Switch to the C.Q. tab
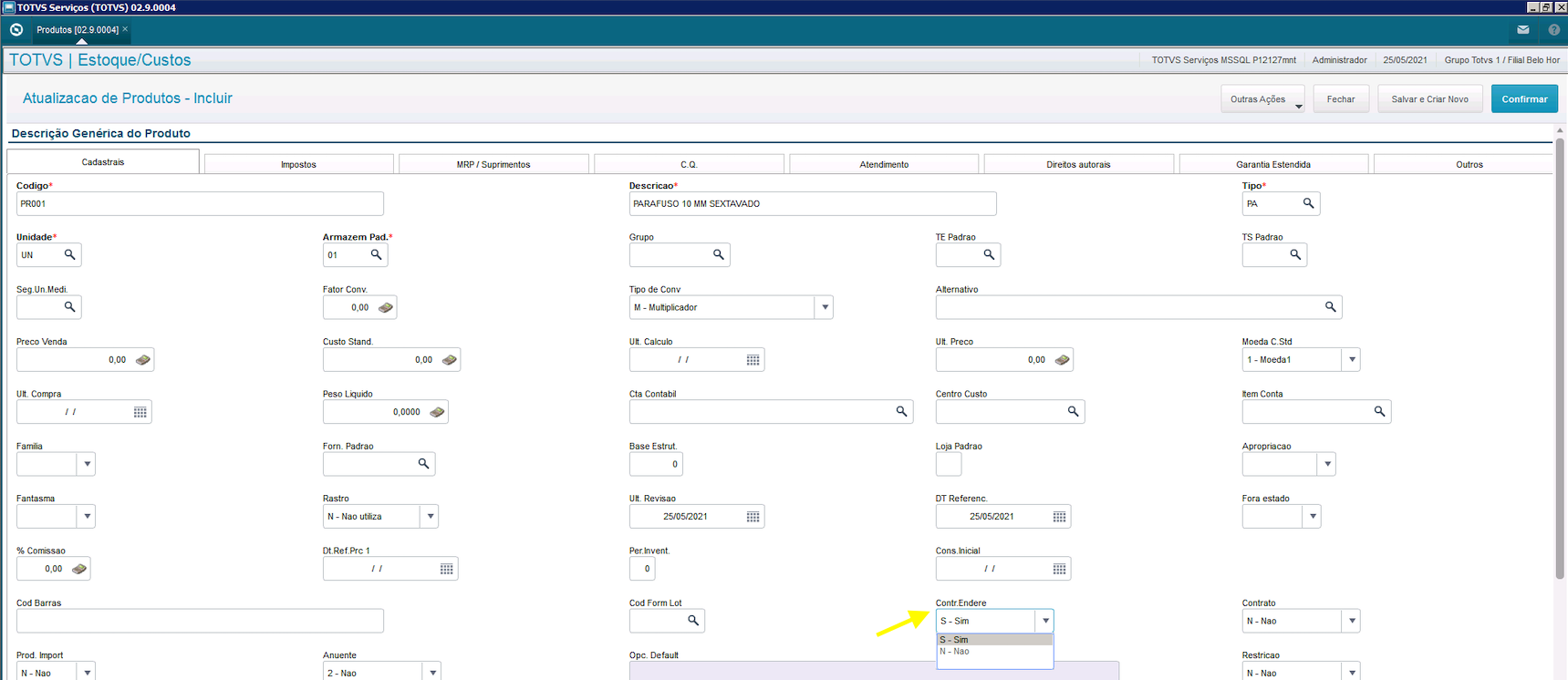The image size is (1568, 680). pyautogui.click(x=689, y=164)
